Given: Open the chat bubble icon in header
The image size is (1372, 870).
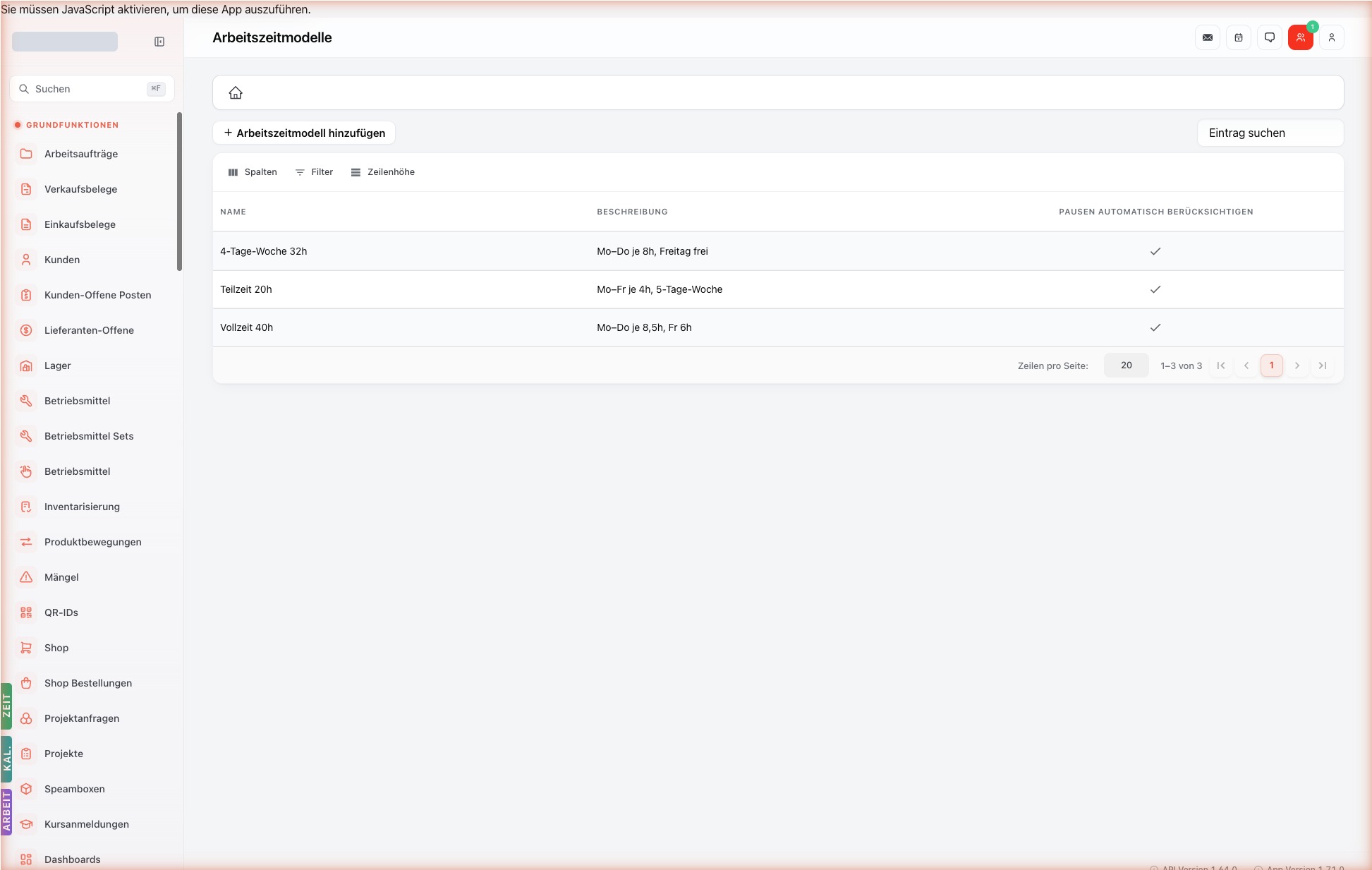Looking at the screenshot, I should point(1270,37).
